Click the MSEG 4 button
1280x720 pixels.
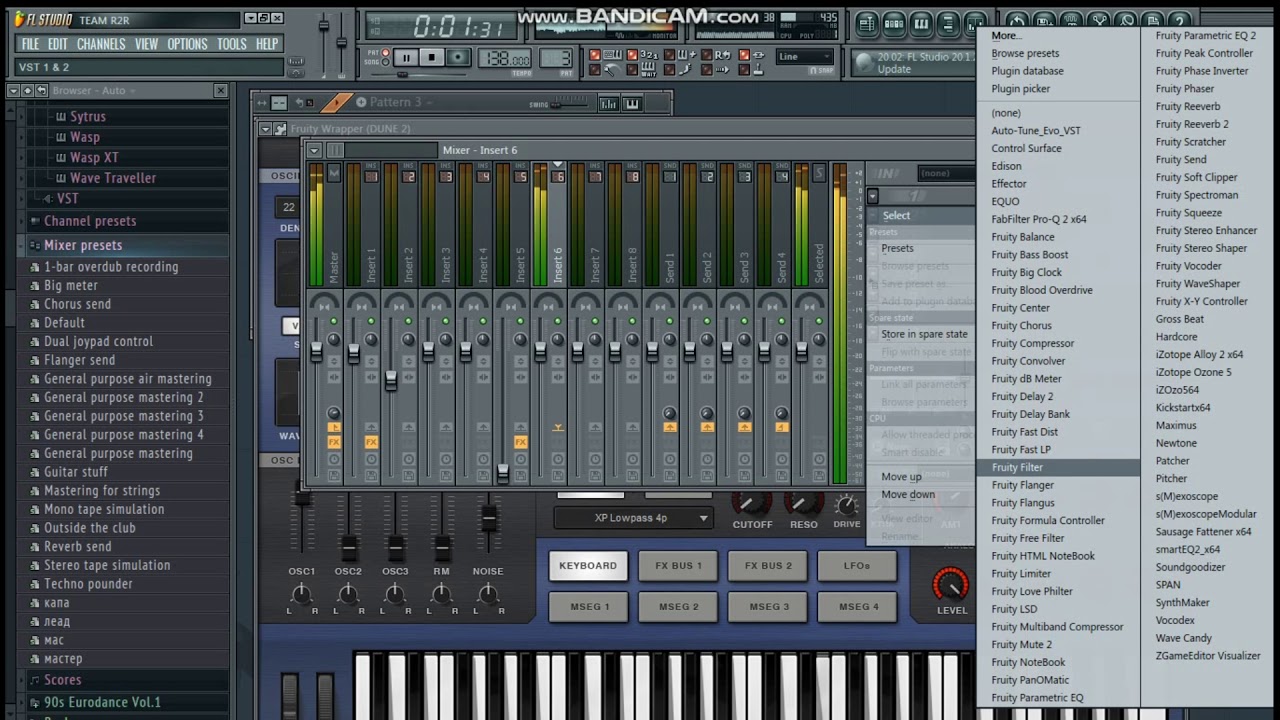(x=858, y=606)
